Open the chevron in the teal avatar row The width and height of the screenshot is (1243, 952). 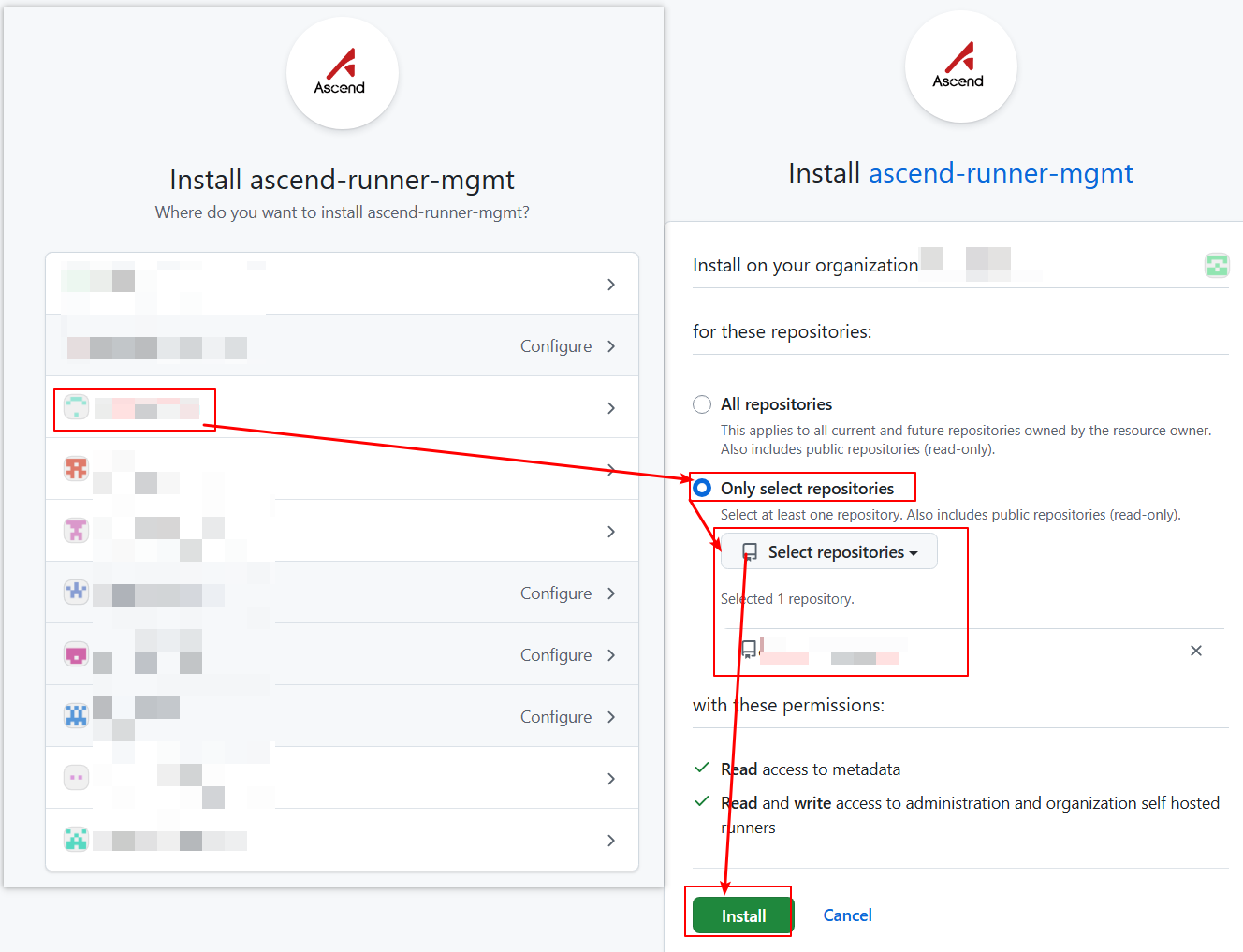[611, 841]
